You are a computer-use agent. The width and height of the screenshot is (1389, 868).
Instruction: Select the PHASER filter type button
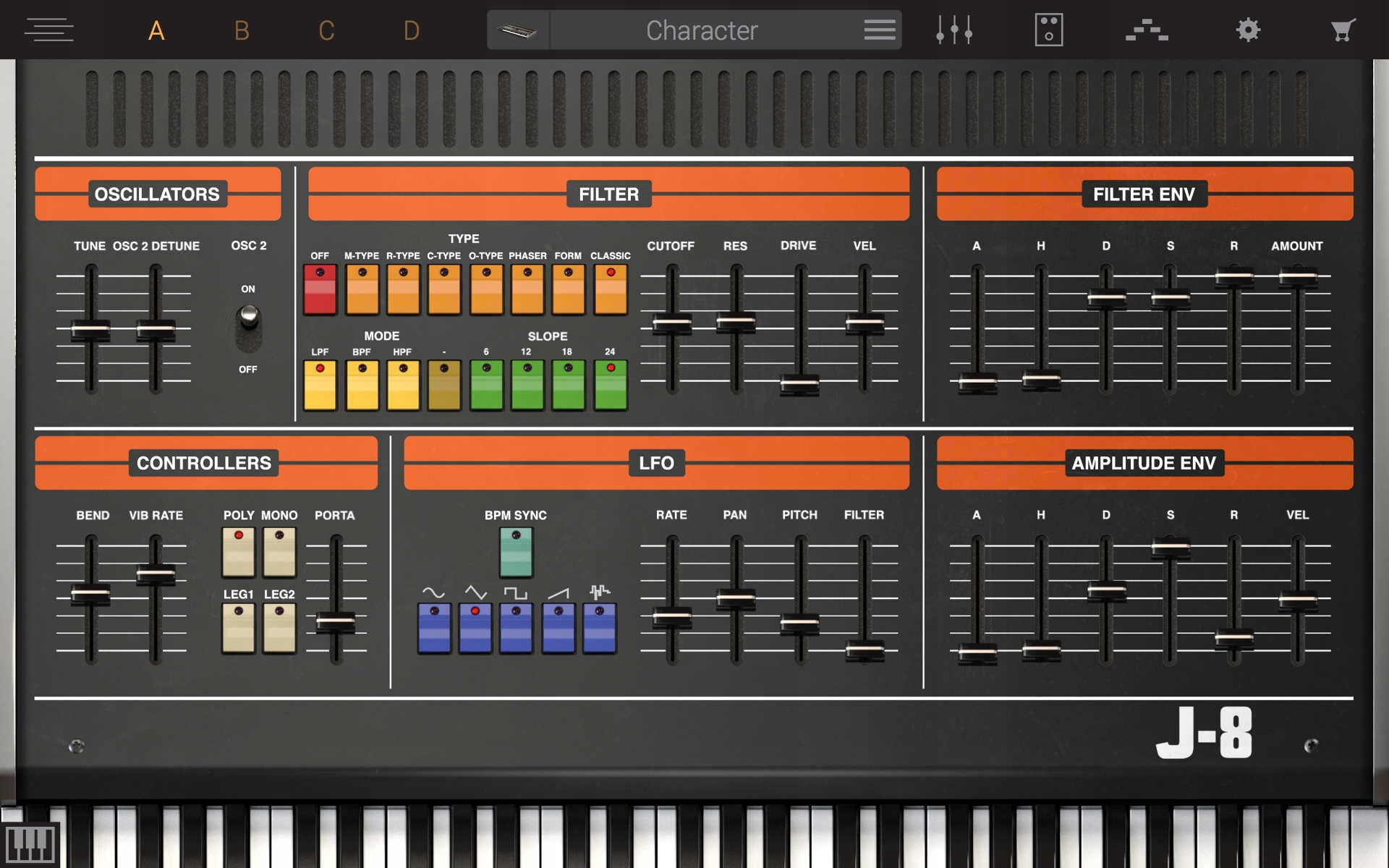(527, 289)
